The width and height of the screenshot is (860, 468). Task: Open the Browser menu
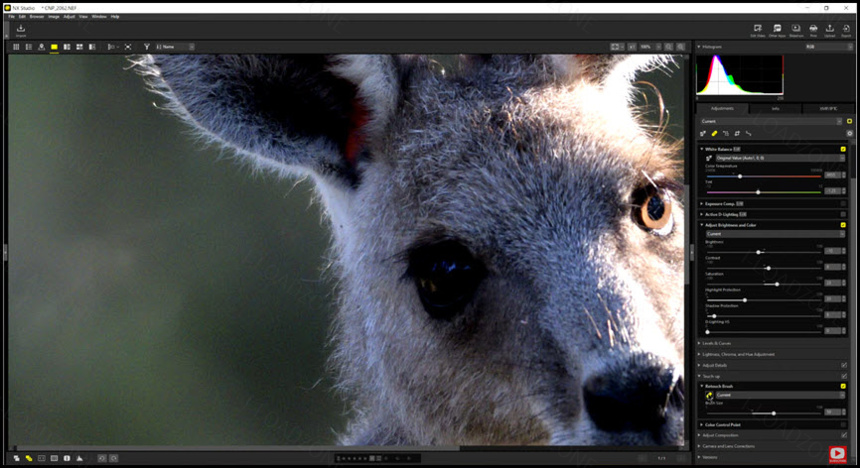point(37,17)
